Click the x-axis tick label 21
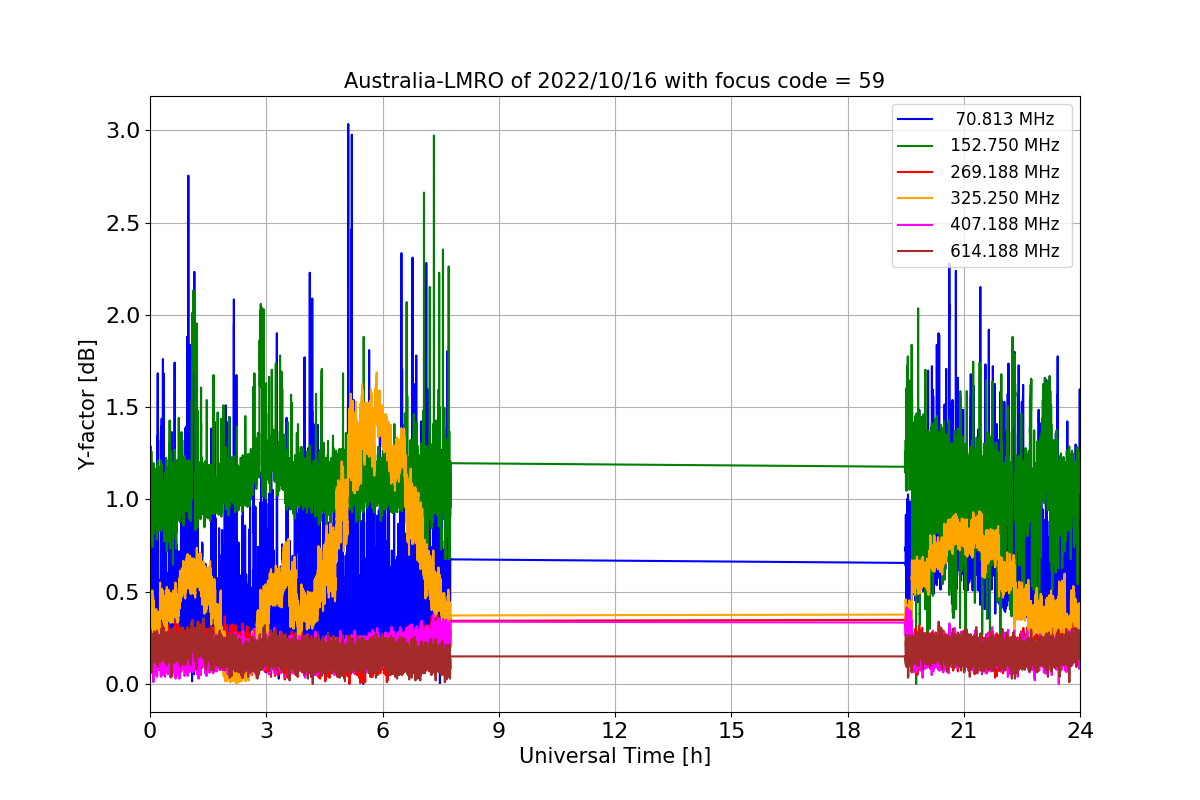 [964, 731]
